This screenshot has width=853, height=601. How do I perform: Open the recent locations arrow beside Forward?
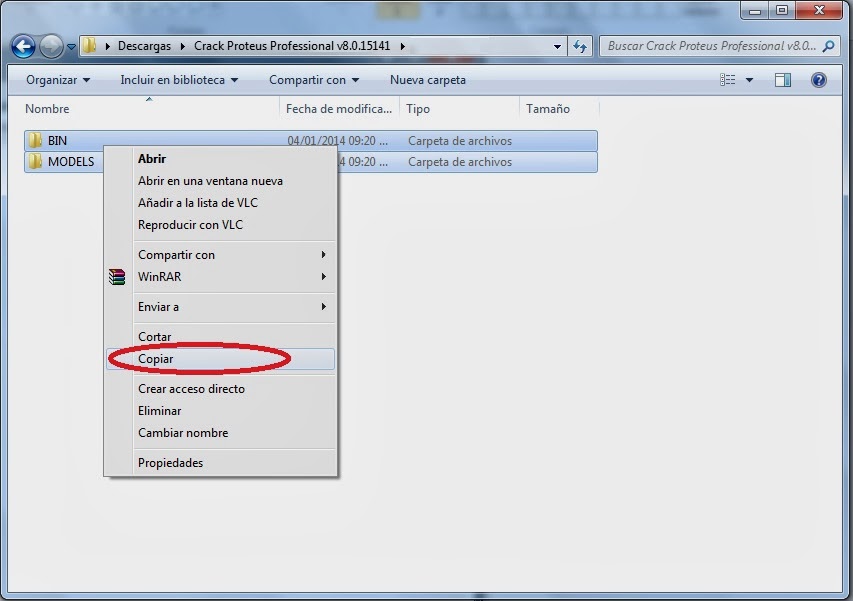pyautogui.click(x=71, y=47)
